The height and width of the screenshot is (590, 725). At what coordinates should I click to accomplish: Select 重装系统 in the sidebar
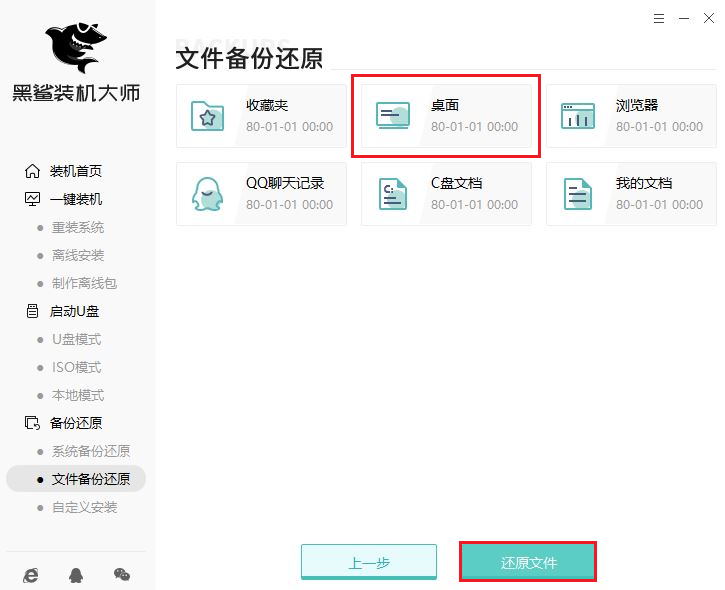[78, 227]
